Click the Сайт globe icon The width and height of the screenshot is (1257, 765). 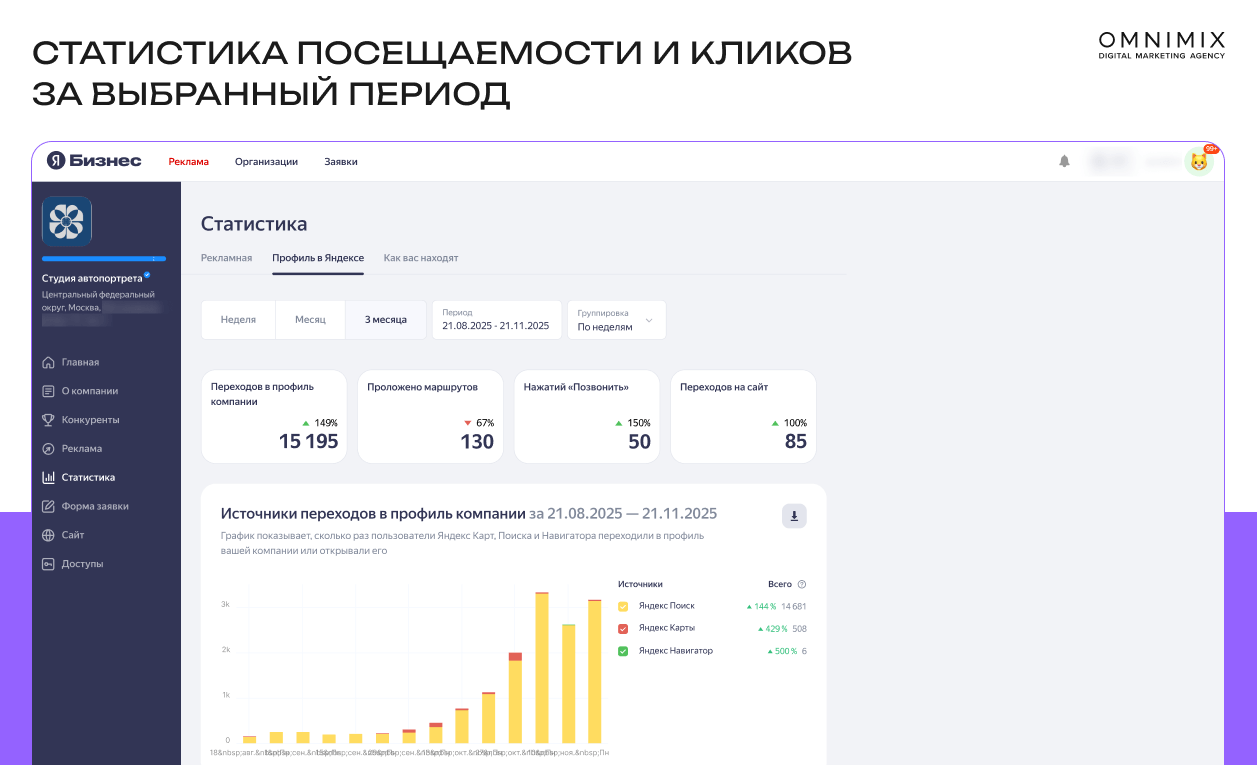[x=48, y=535]
